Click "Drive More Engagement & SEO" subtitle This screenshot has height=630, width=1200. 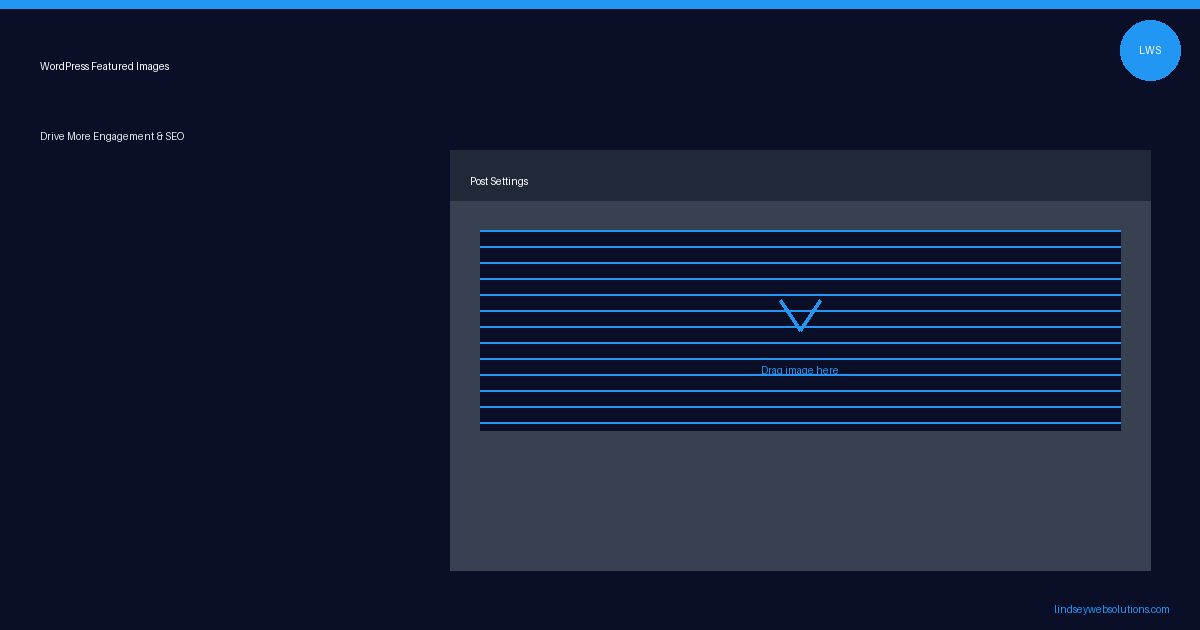point(112,136)
